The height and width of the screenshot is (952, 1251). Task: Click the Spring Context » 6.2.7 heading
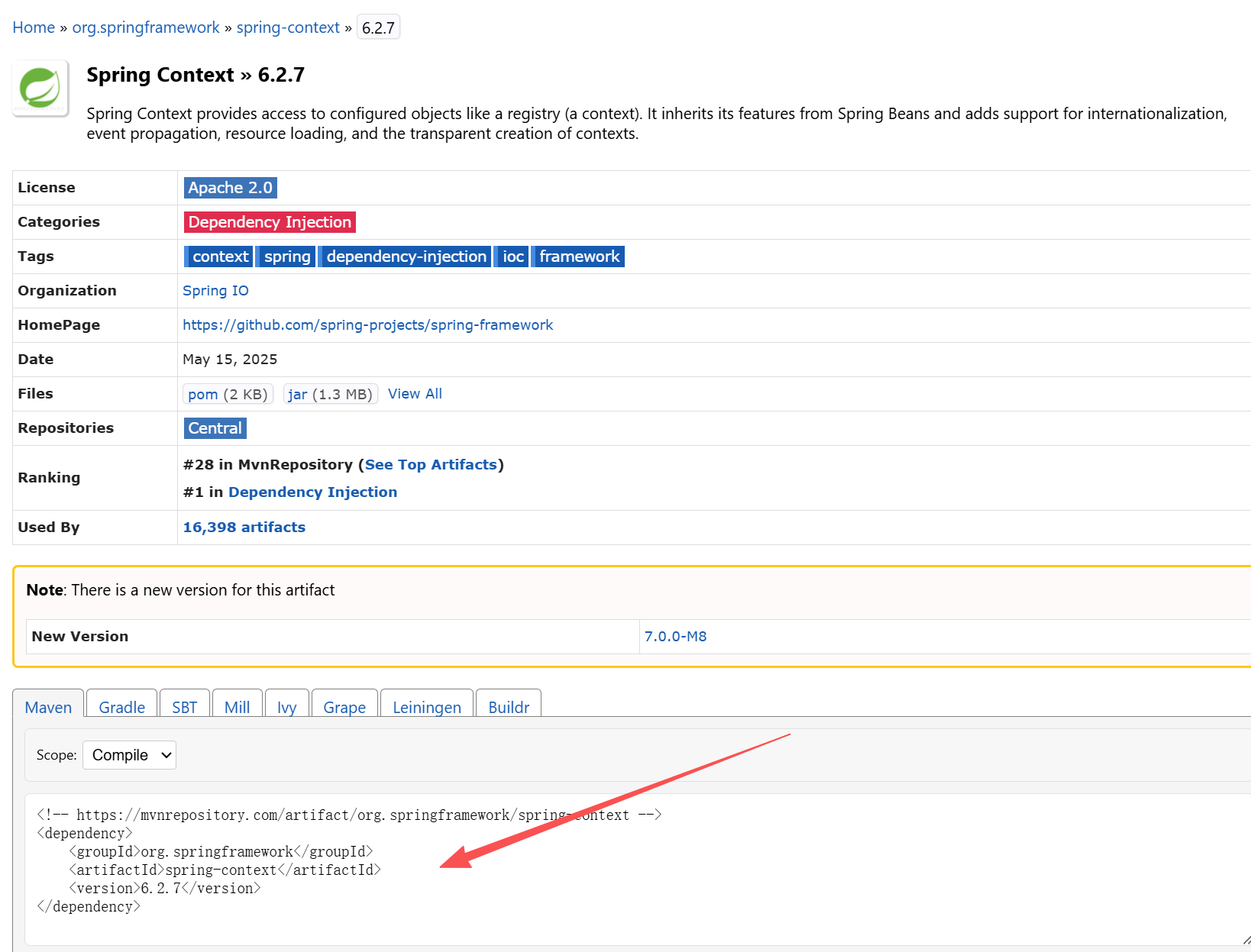coord(196,75)
